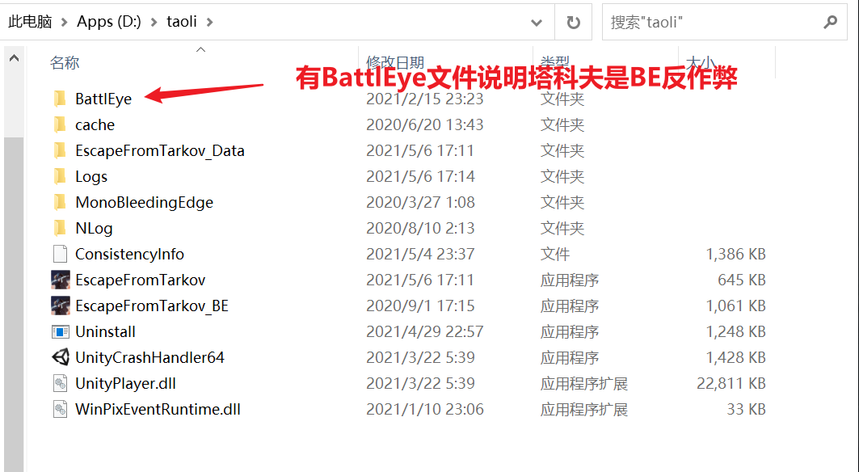Click the EscapeFromTarkov_Data folder icon
The height and width of the screenshot is (472, 859).
(60, 150)
